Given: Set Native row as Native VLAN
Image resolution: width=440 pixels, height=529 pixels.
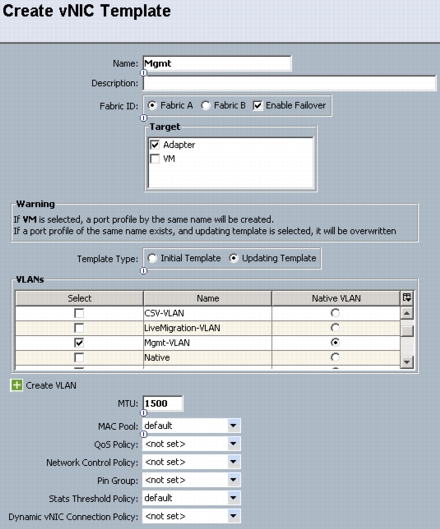Looking at the screenshot, I should (335, 357).
